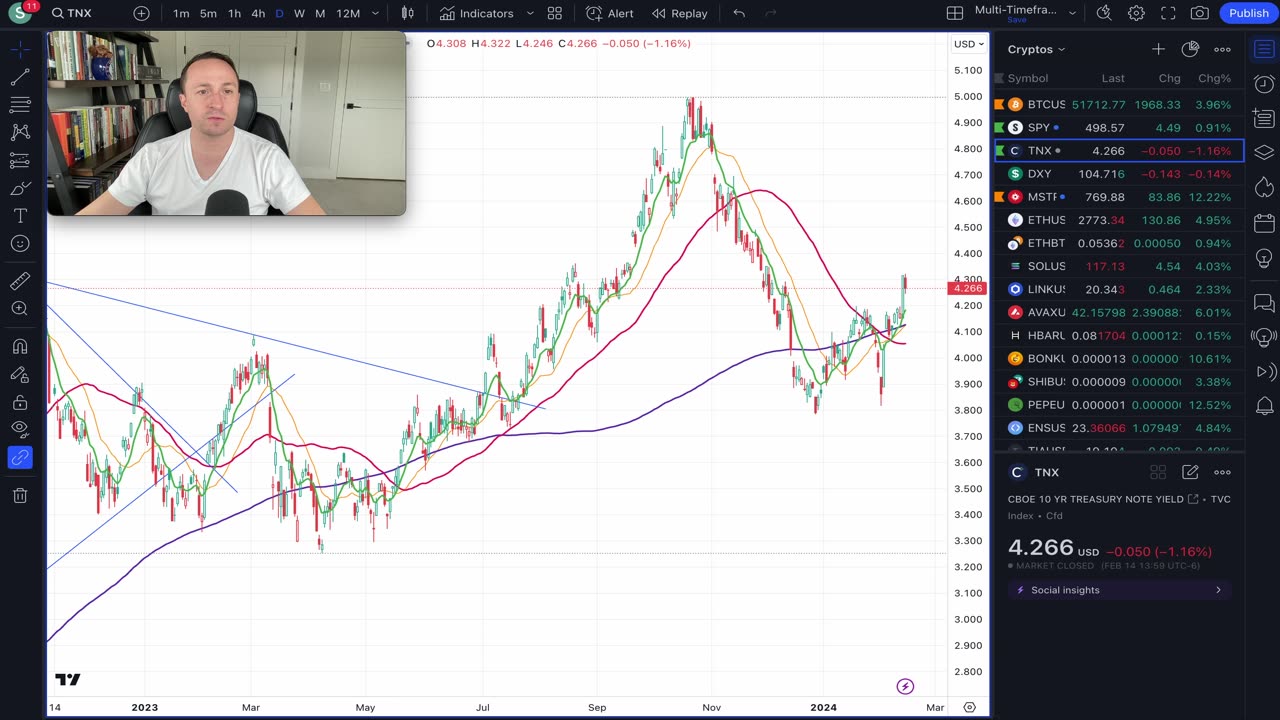
Task: Open the forecasting and measurement tools
Action: tap(20, 160)
